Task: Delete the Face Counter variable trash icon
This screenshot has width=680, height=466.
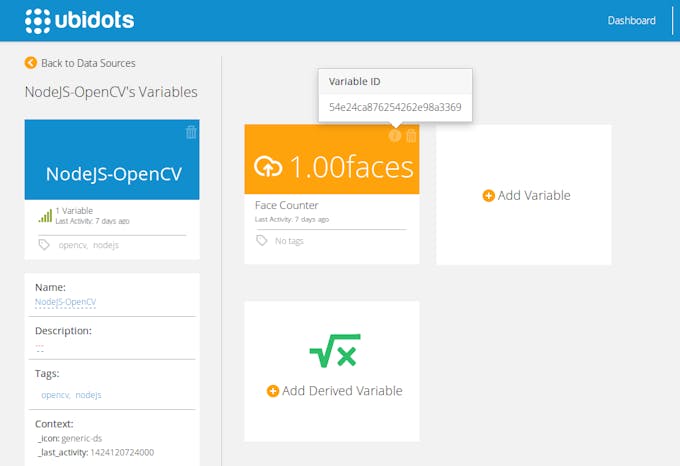Action: [411, 136]
